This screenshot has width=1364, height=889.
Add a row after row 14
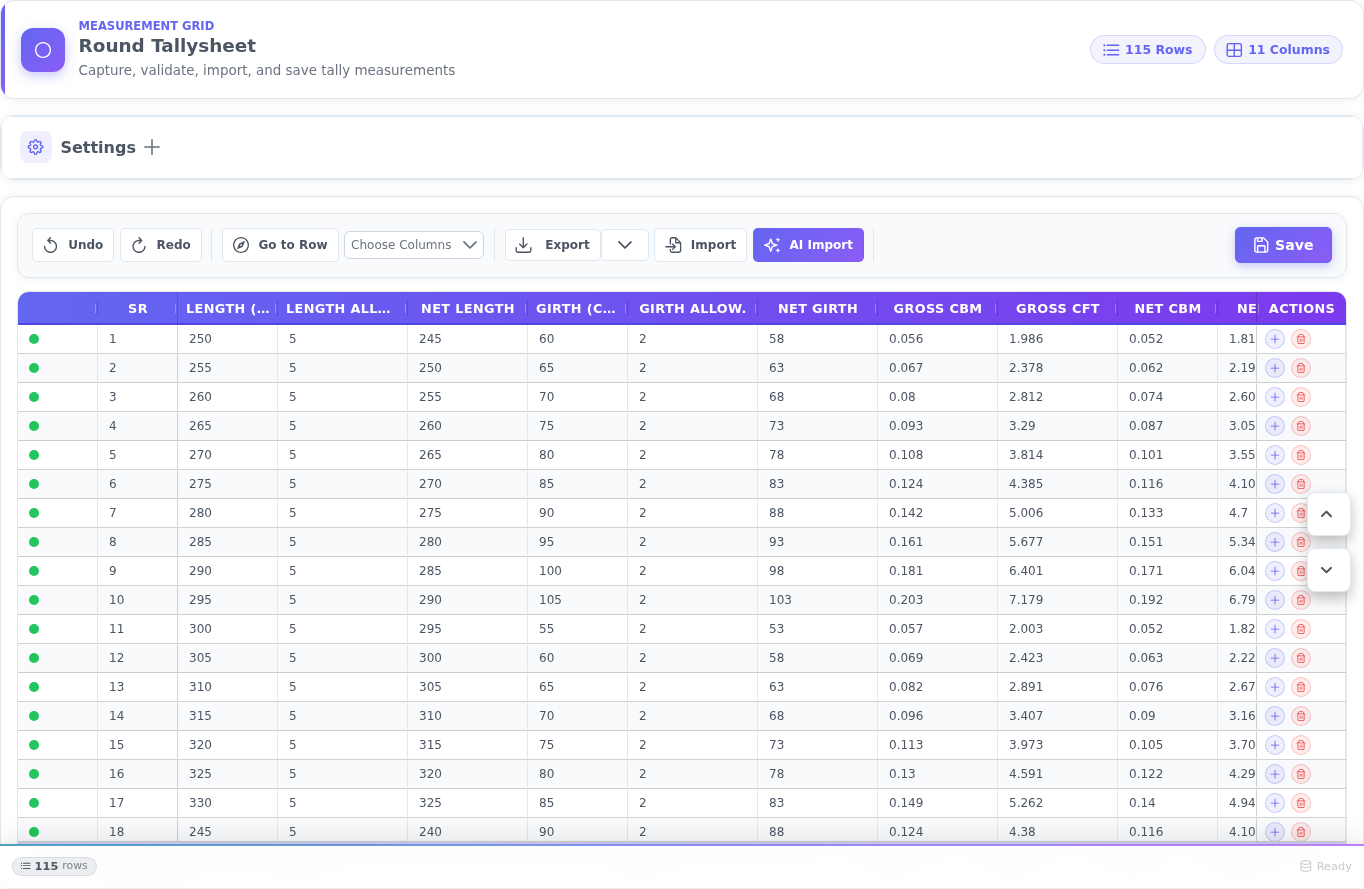[1275, 716]
